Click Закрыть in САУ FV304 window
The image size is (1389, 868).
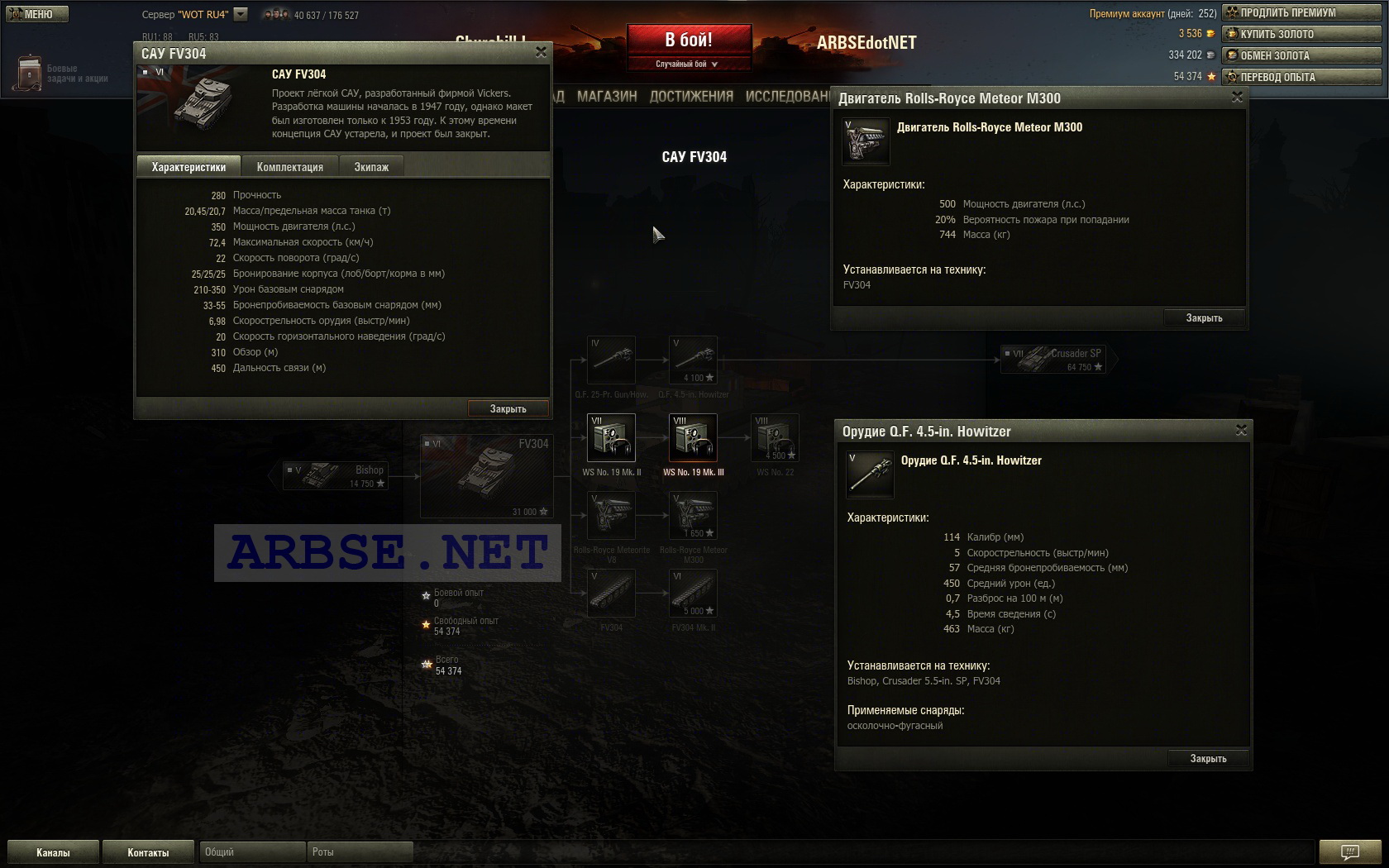point(508,408)
